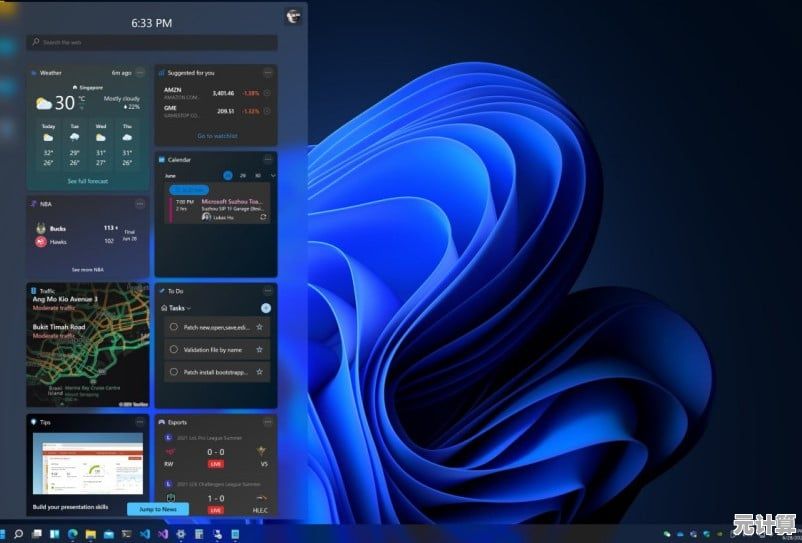The height and width of the screenshot is (543, 802).
Task: Click the Search the web field
Action: [x=152, y=42]
